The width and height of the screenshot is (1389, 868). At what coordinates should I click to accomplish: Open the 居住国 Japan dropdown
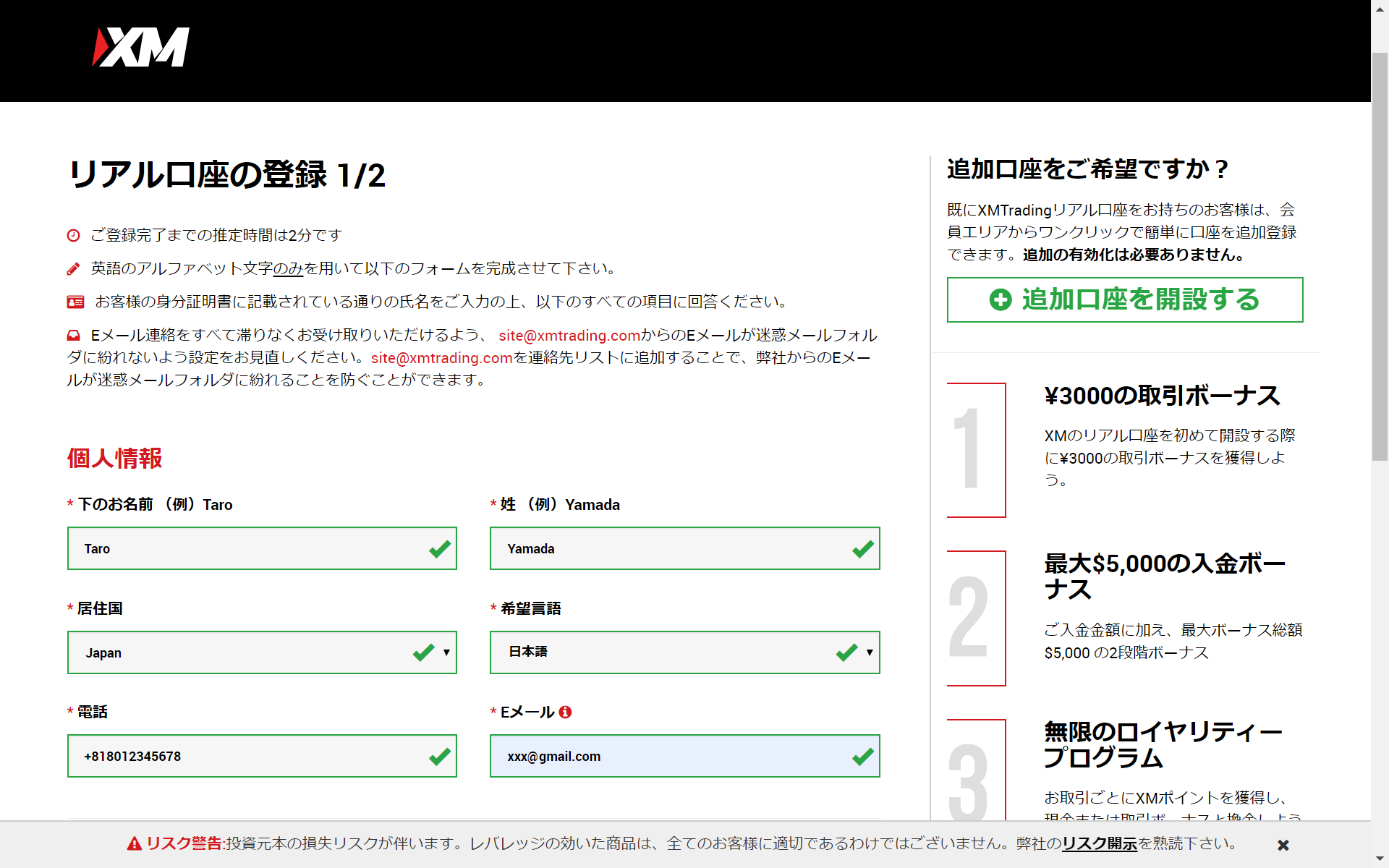tap(262, 652)
